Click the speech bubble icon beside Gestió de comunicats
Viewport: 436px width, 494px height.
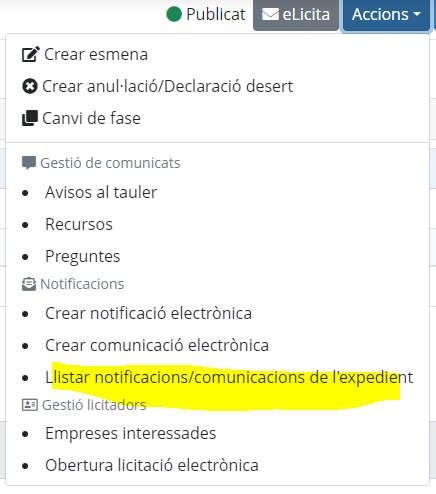[x=29, y=163]
